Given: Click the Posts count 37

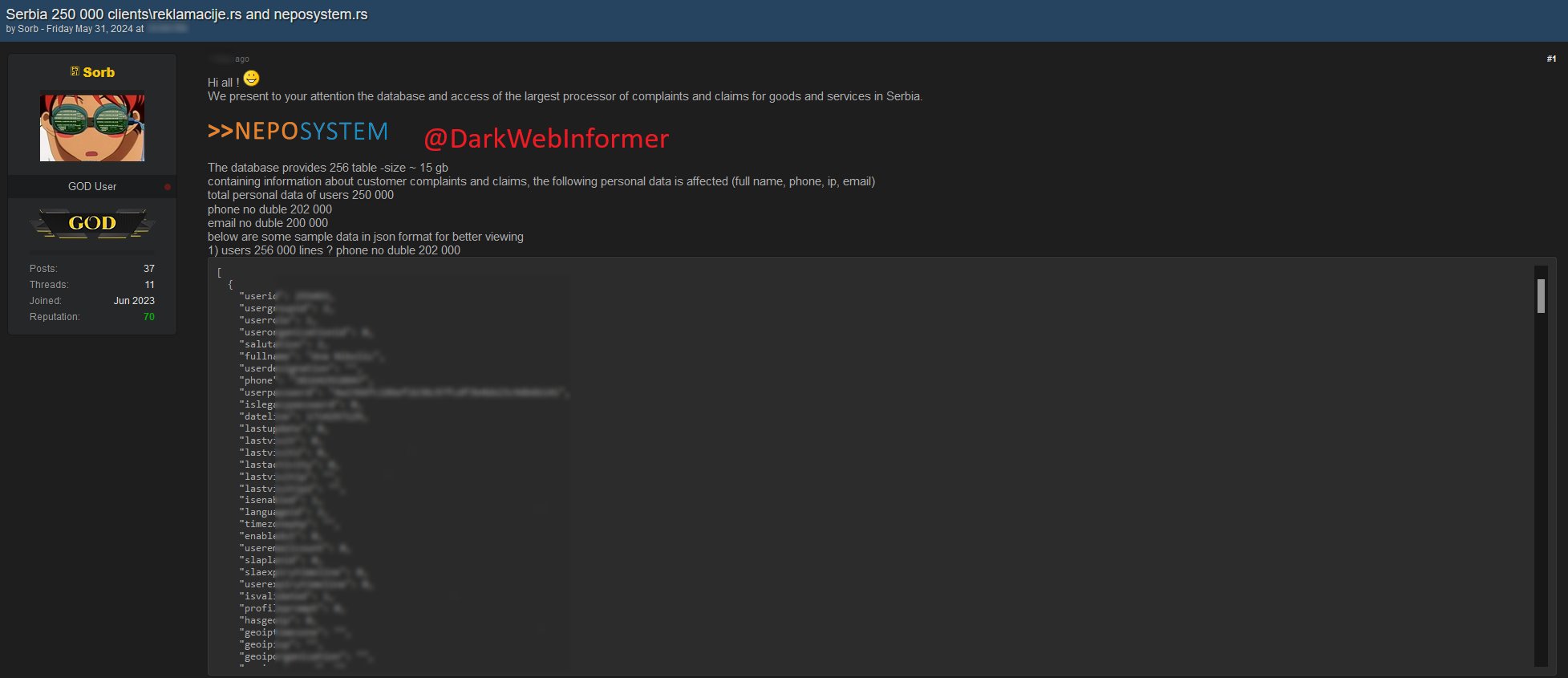Looking at the screenshot, I should 149,269.
